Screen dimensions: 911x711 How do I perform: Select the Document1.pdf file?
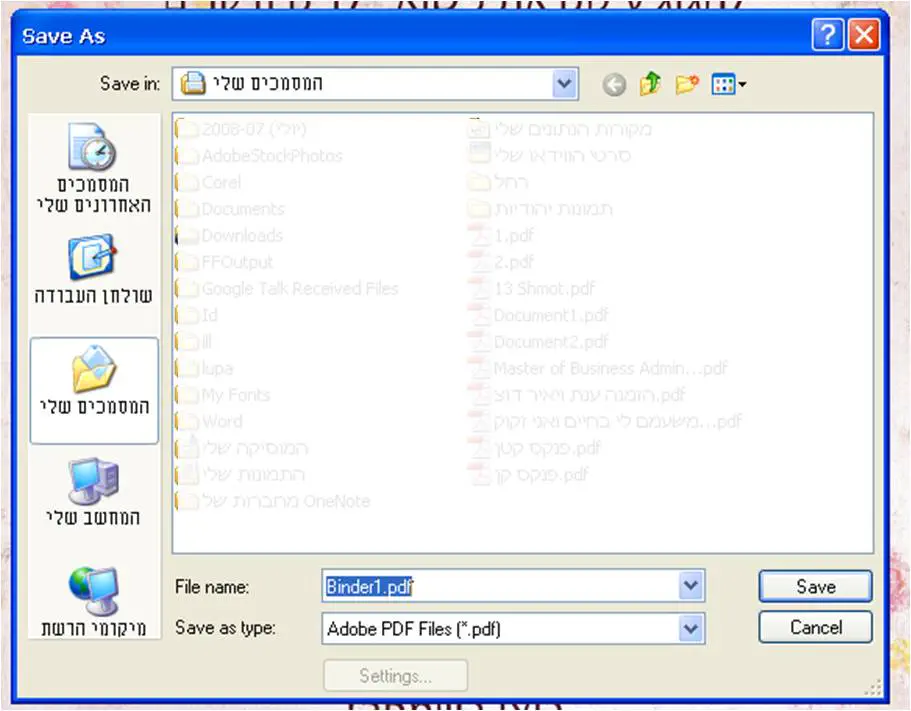550,315
